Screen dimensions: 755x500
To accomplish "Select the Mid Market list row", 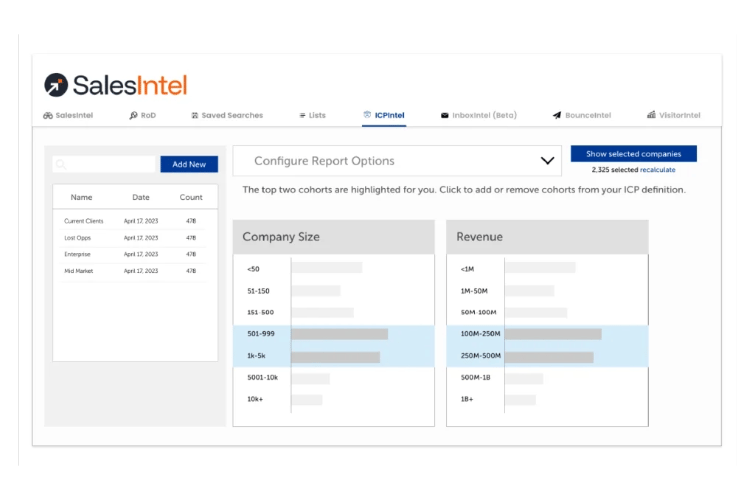I will click(135, 271).
